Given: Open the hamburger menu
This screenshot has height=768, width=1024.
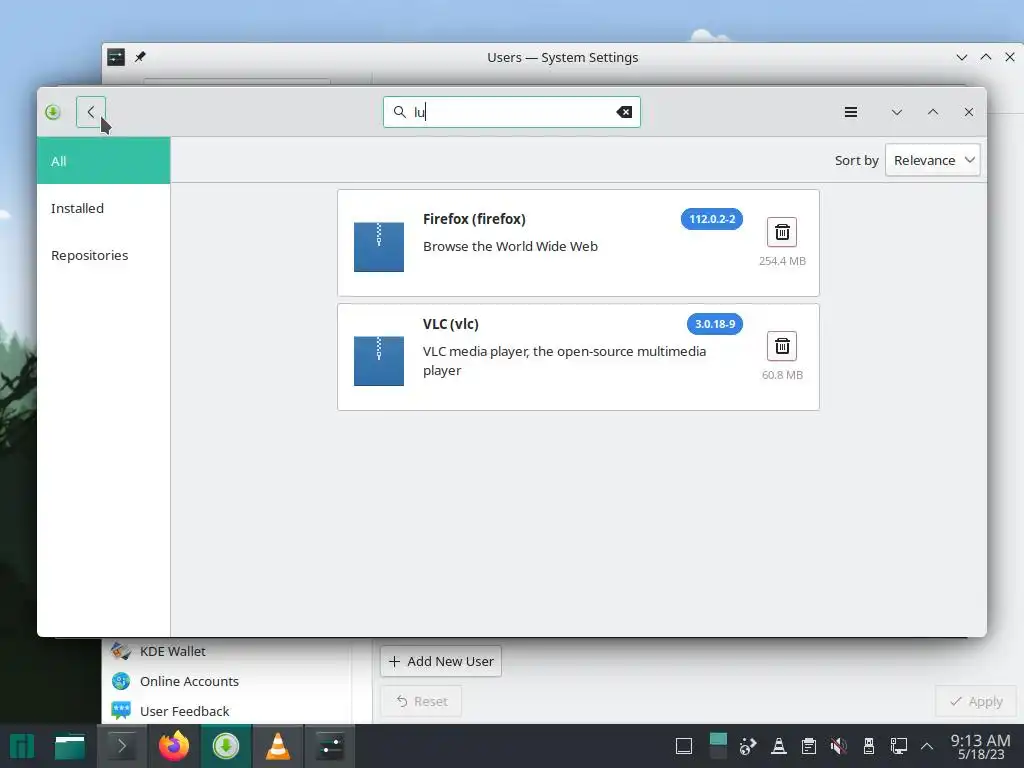Looking at the screenshot, I should [x=850, y=112].
